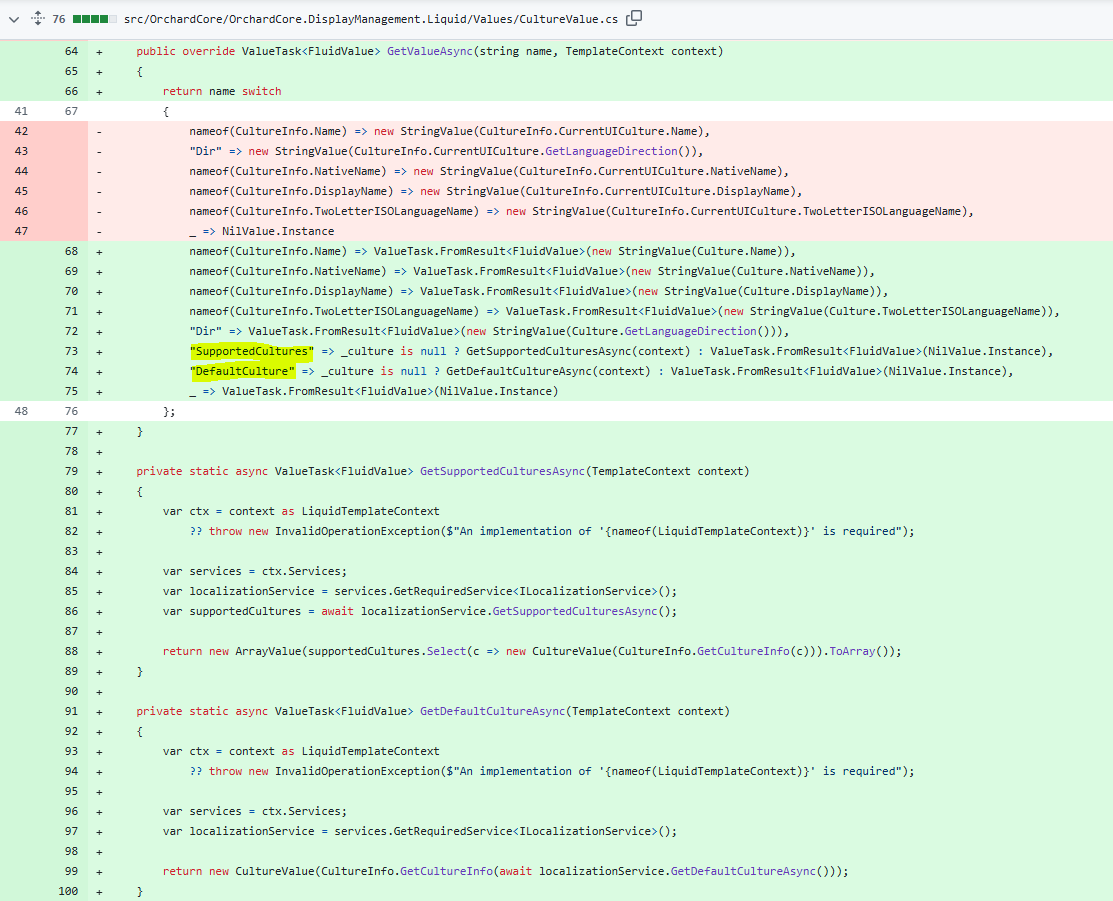Select old line number 41
Viewport: 1113px width, 901px height.
click(21, 111)
